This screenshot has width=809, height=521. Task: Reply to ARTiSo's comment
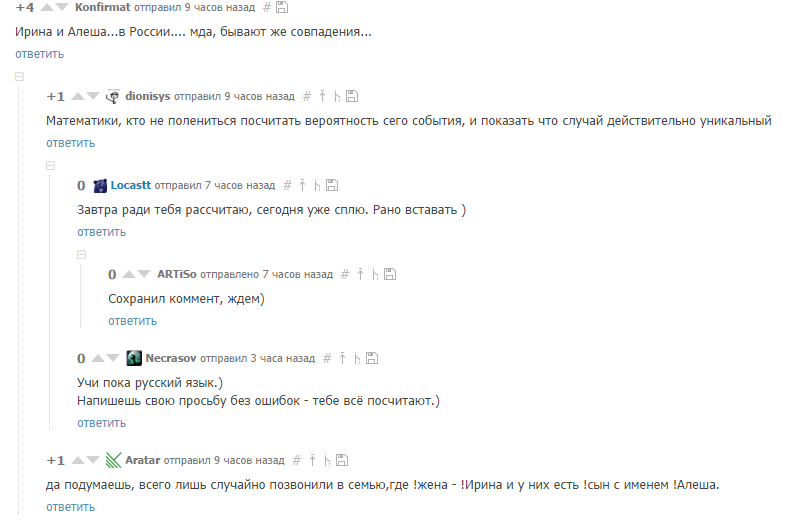(133, 321)
